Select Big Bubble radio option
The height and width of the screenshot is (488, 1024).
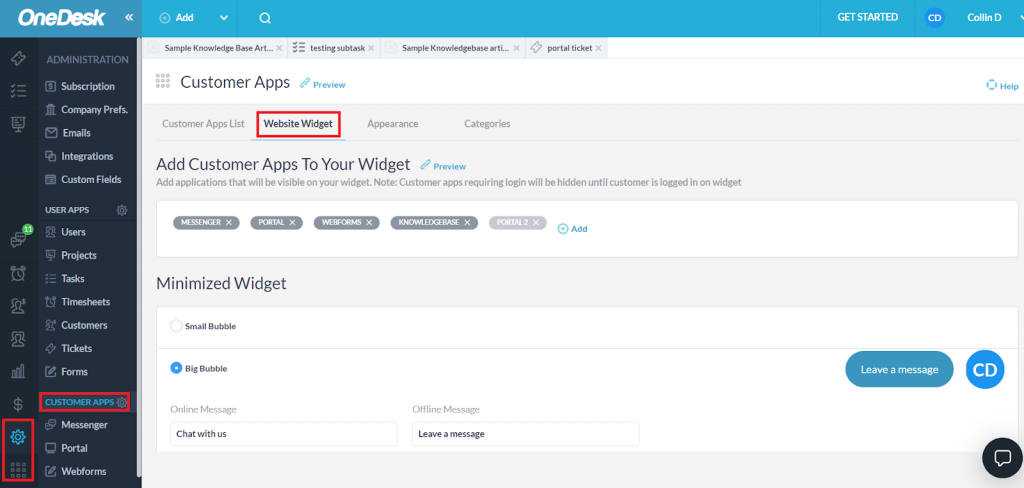(176, 368)
